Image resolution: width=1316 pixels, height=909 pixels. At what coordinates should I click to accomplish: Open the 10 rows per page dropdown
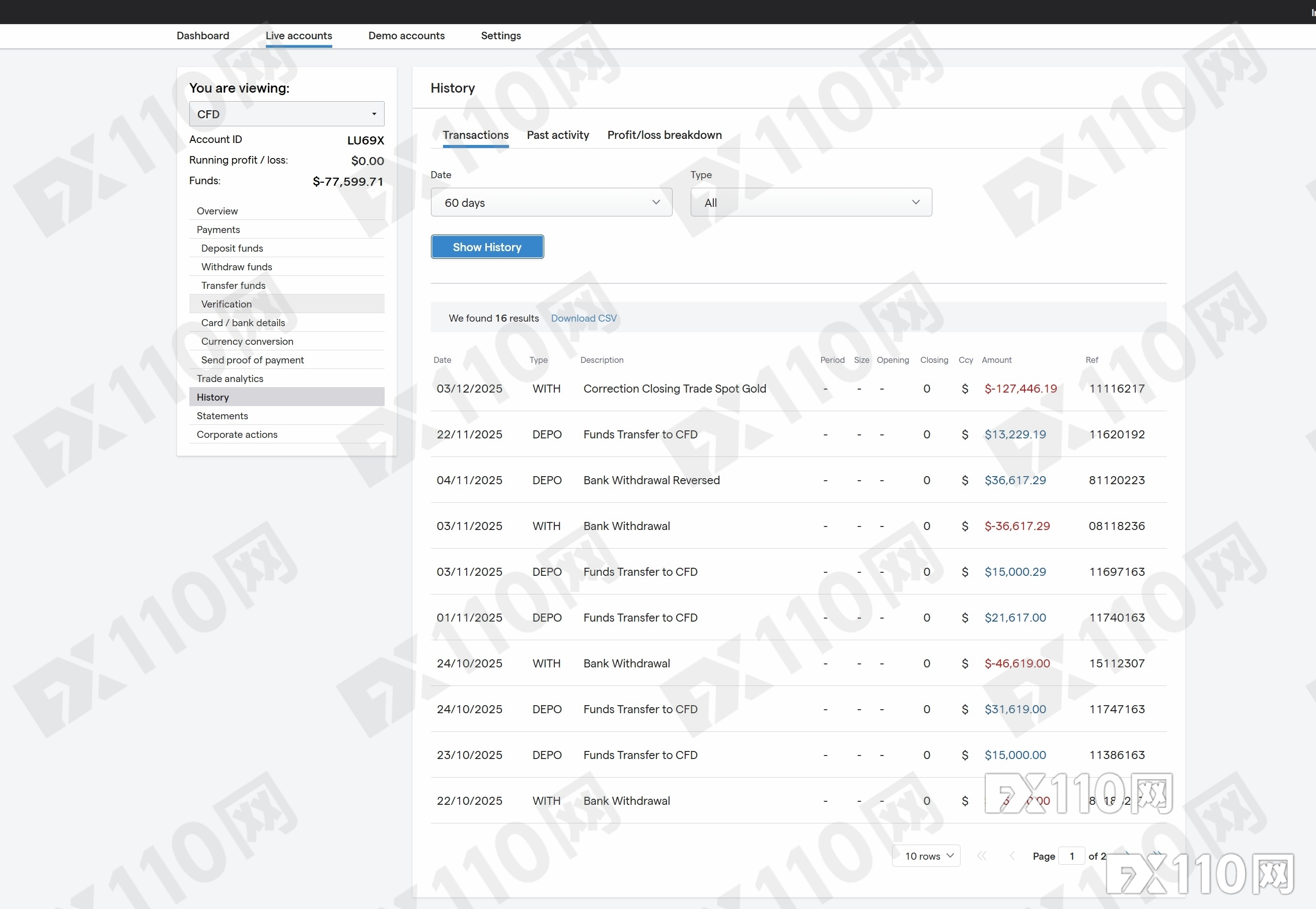[x=926, y=856]
